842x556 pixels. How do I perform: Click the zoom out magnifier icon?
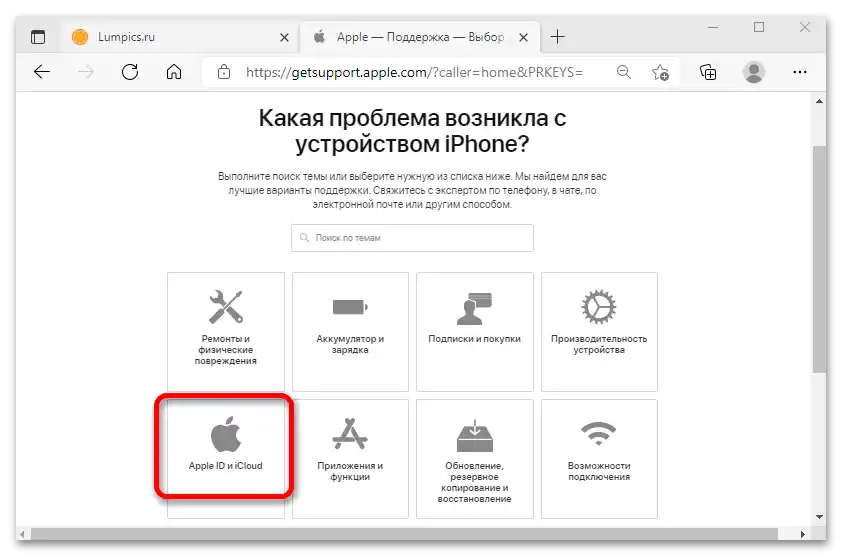623,72
